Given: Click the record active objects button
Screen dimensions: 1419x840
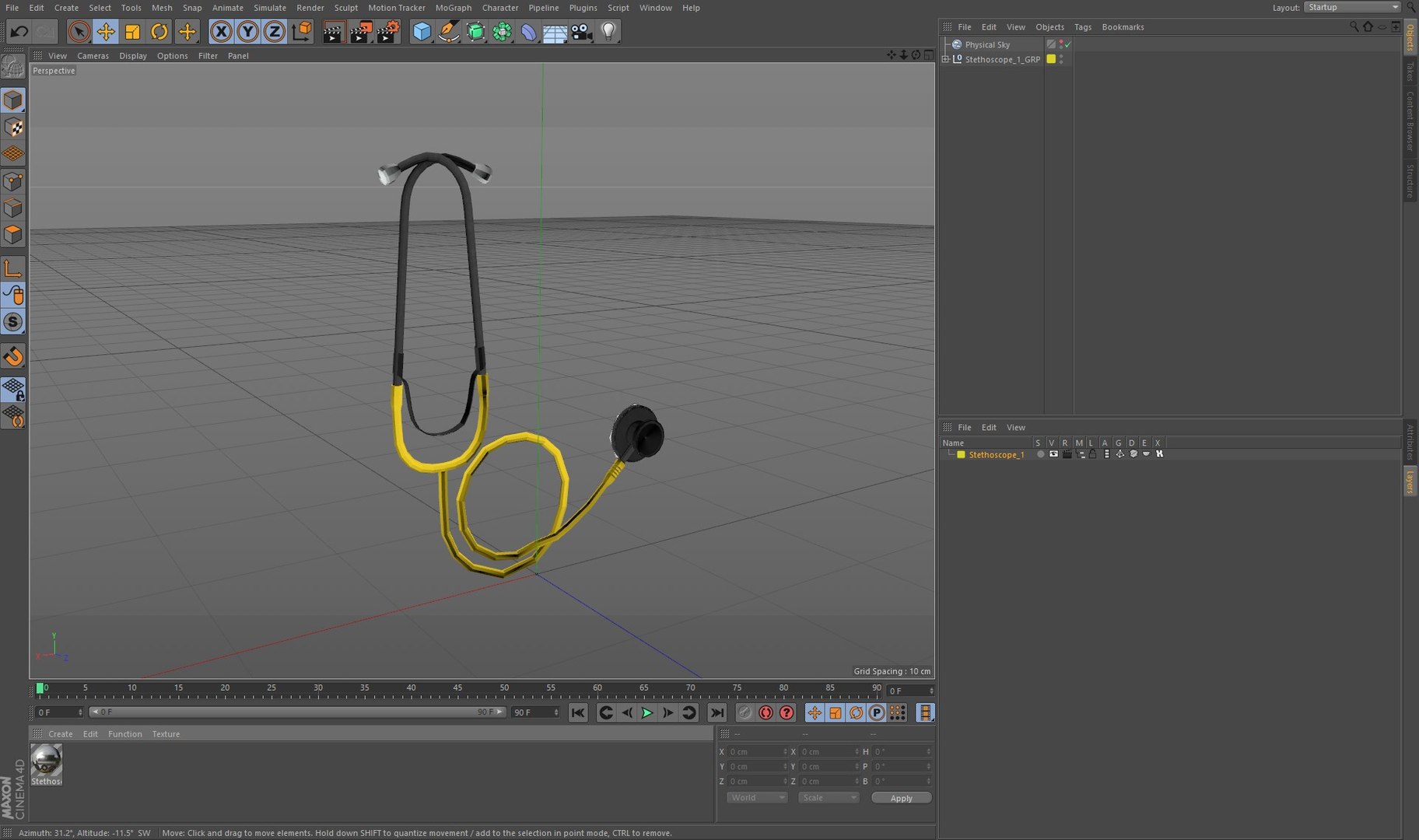Looking at the screenshot, I should tap(745, 713).
